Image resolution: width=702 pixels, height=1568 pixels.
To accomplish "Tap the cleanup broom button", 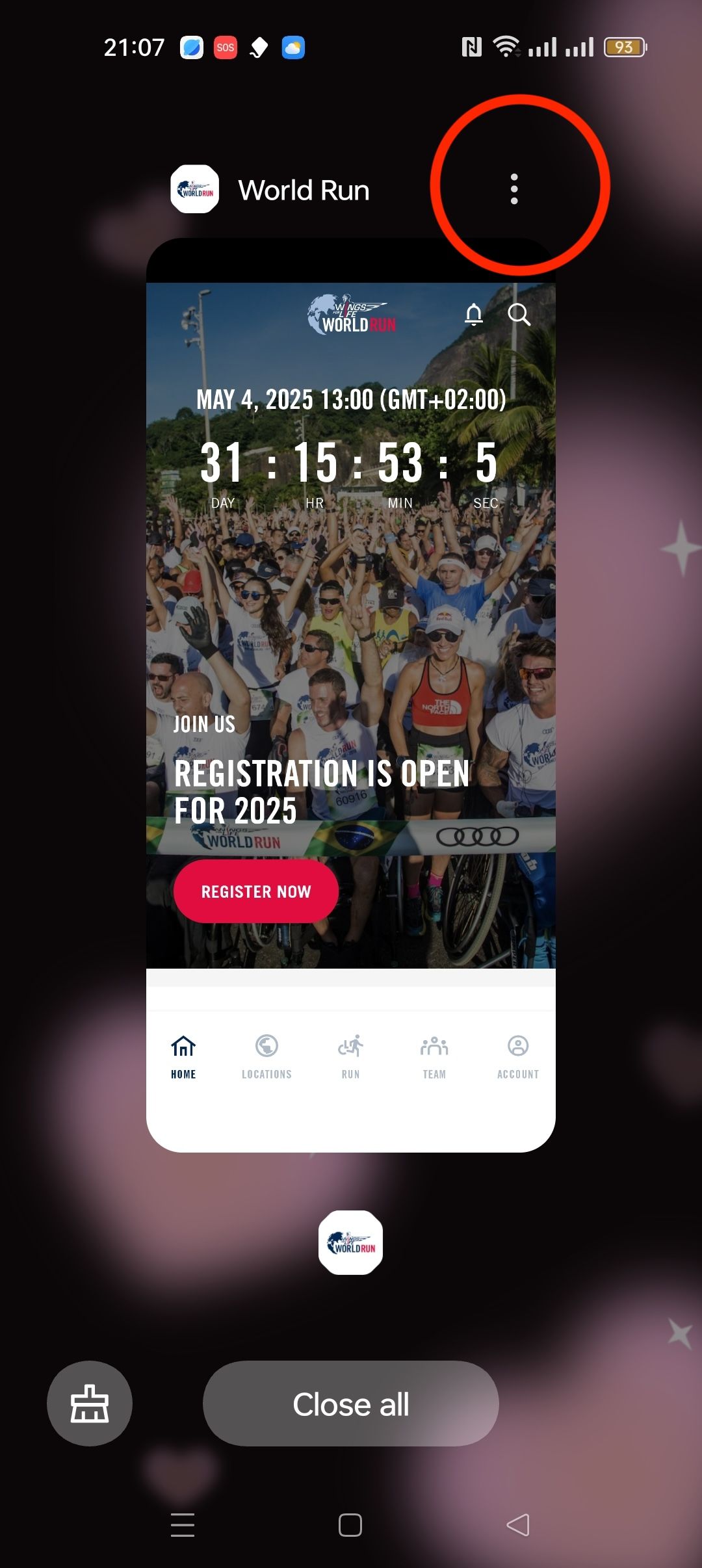I will click(x=90, y=1403).
